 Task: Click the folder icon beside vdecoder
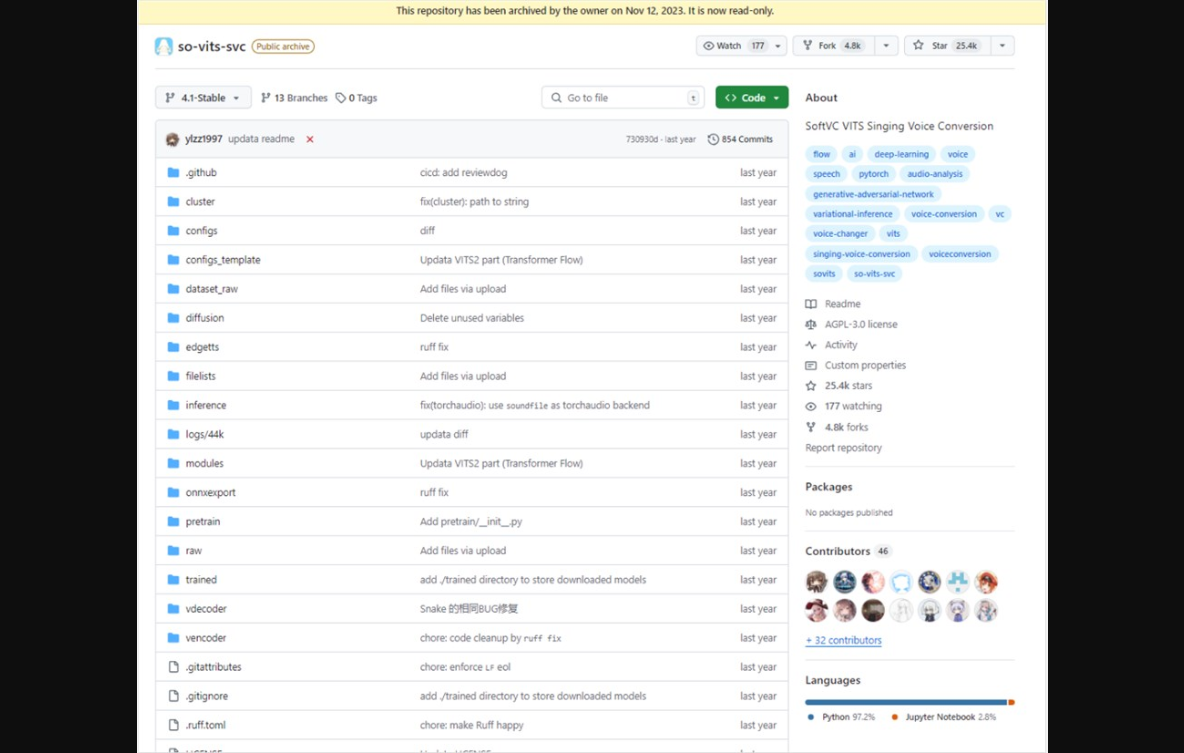tap(173, 609)
